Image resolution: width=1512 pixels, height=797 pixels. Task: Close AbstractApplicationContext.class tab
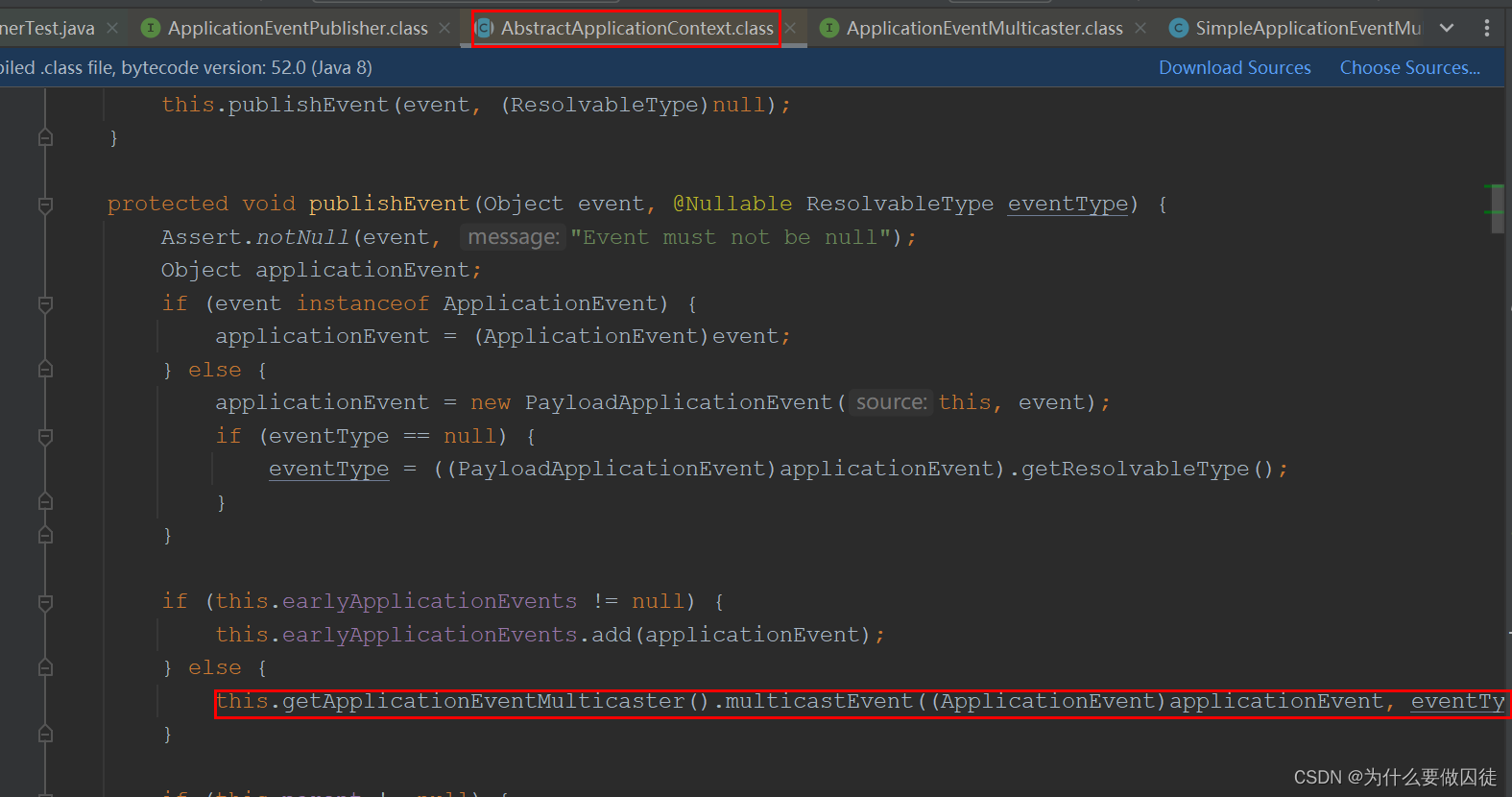790,28
